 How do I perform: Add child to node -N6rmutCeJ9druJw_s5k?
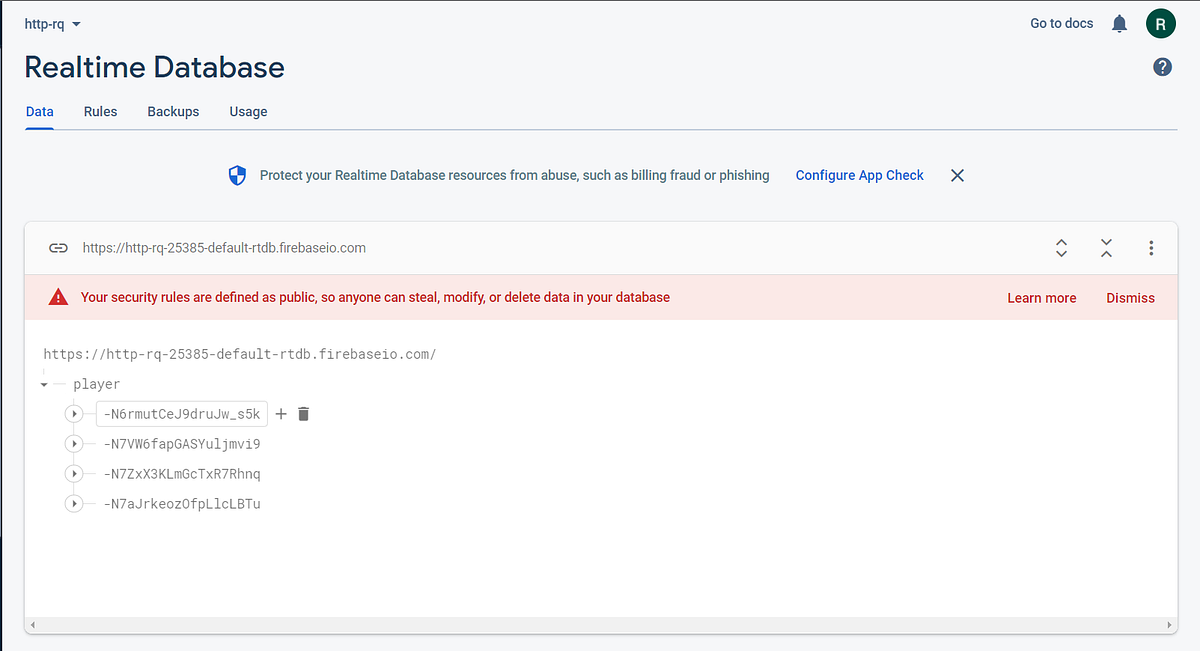pos(281,414)
